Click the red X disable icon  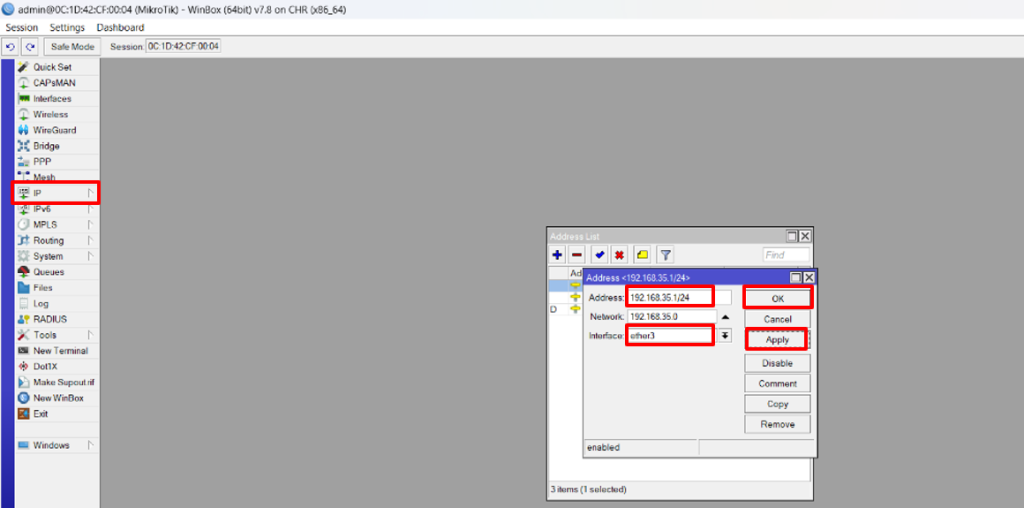[x=619, y=255]
